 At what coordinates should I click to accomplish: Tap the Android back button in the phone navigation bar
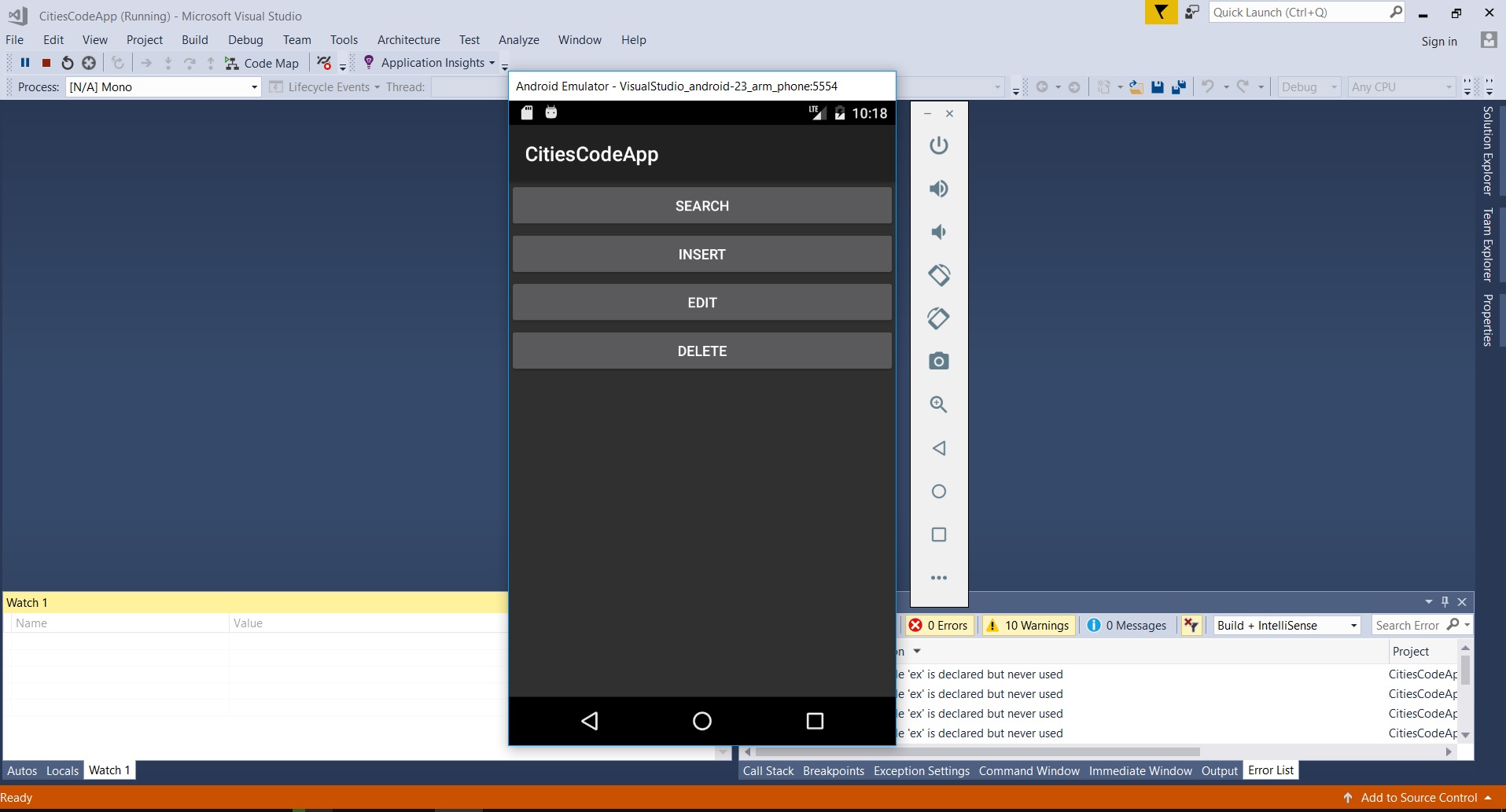590,721
